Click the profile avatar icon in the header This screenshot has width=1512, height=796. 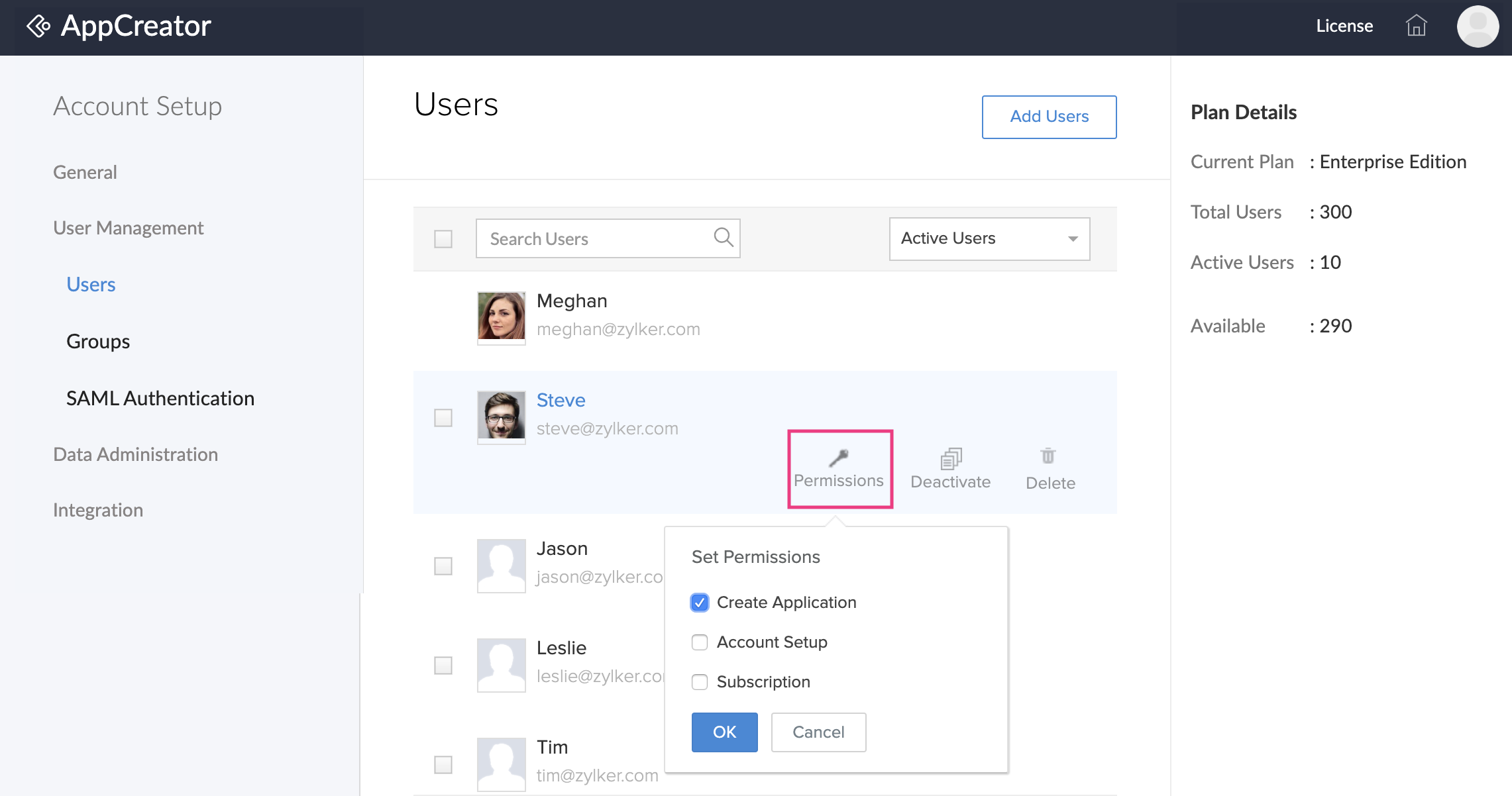[1477, 26]
